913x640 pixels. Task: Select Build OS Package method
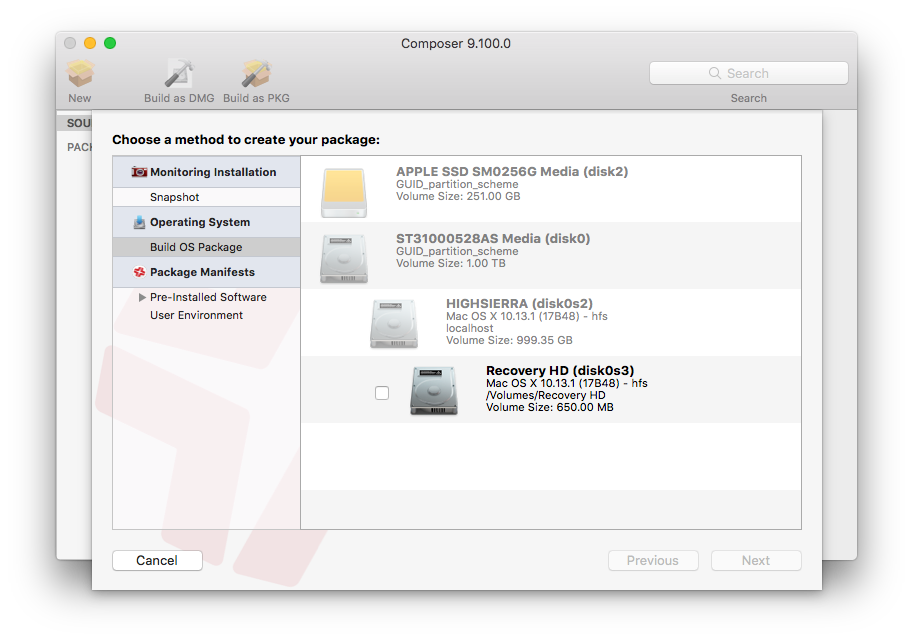pos(207,247)
